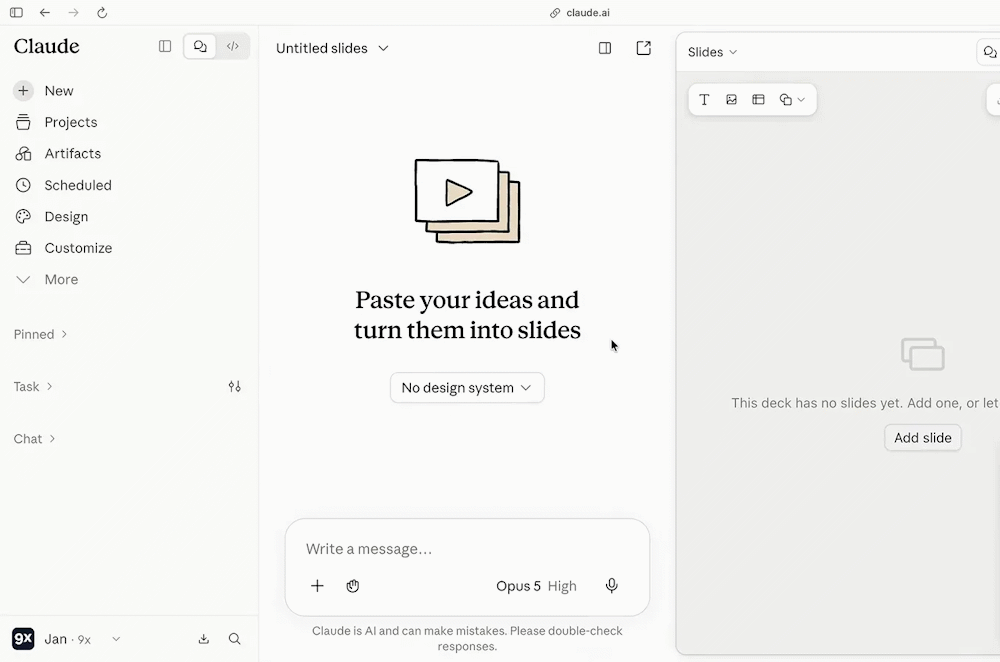Switch to chat mode toggle
This screenshot has width=1000, height=662.
coord(200,46)
